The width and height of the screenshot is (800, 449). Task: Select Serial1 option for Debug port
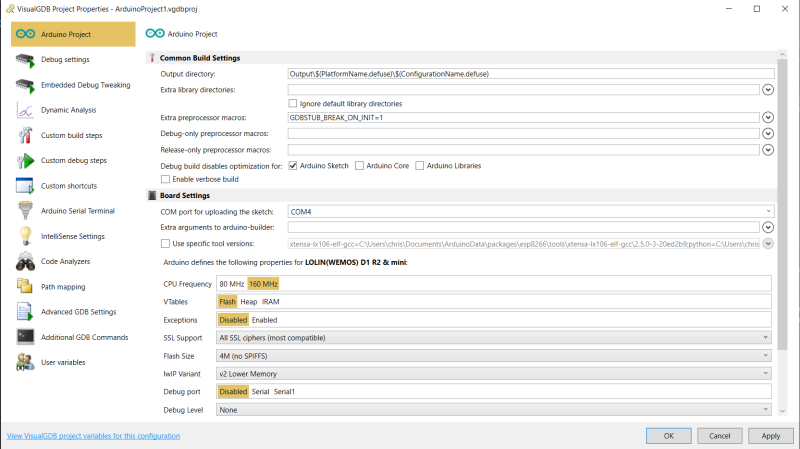[x=284, y=392]
